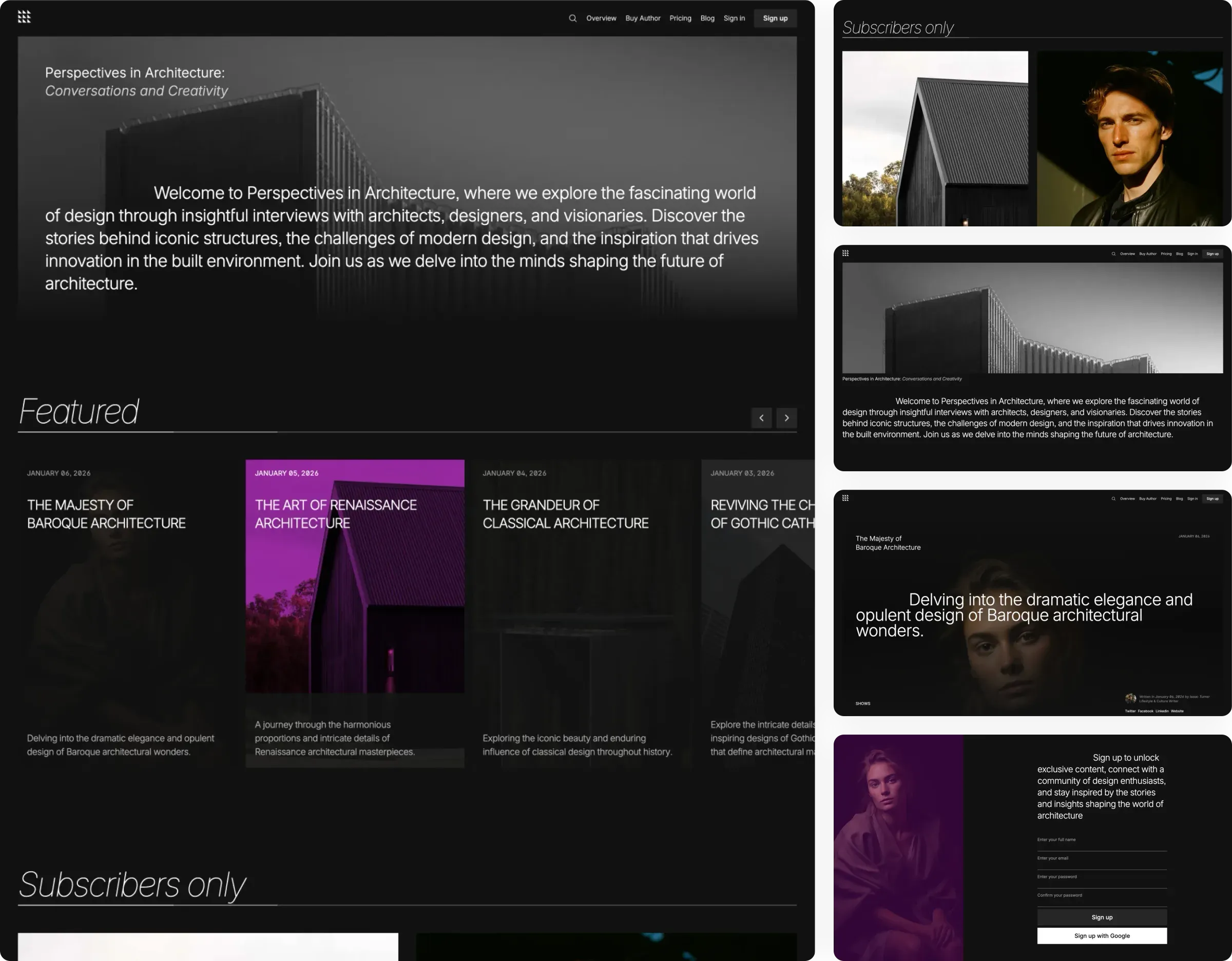Screen dimensions: 1232x961
Task: Click the grid logo in the Baroque article panel
Action: 845,498
